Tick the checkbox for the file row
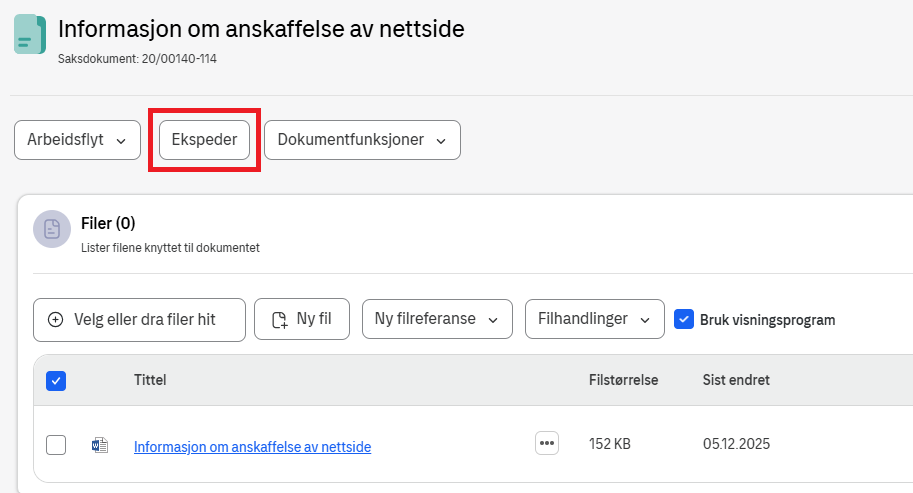Viewport: 913px width, 493px height. (56, 445)
